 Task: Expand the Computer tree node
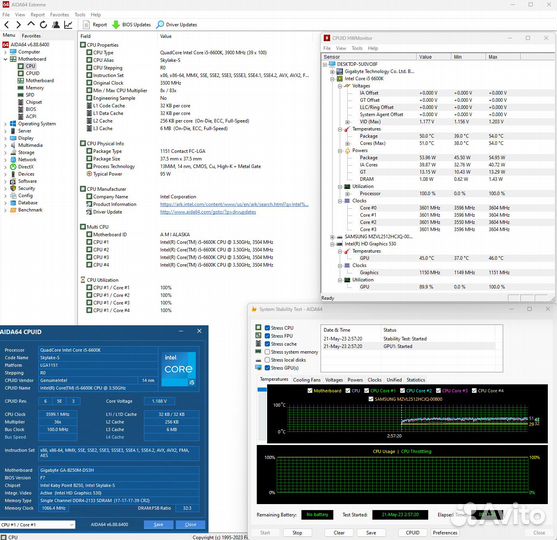coord(5,52)
